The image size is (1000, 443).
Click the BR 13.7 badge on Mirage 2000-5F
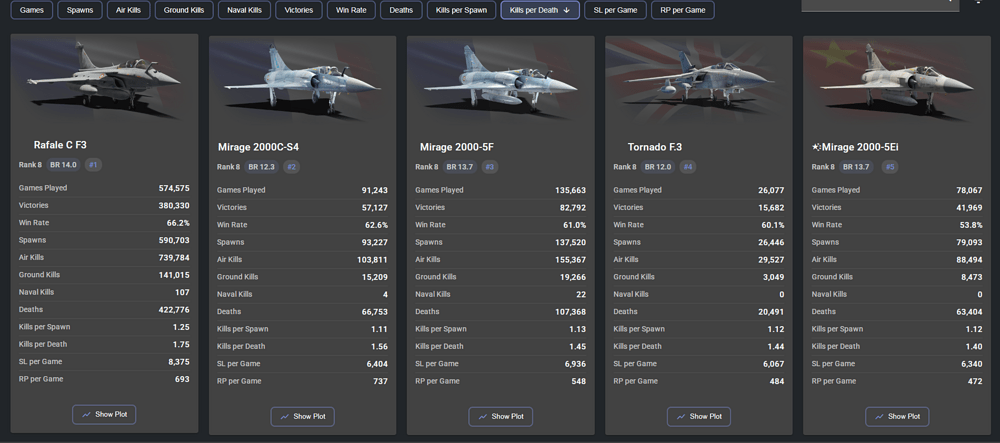point(460,167)
